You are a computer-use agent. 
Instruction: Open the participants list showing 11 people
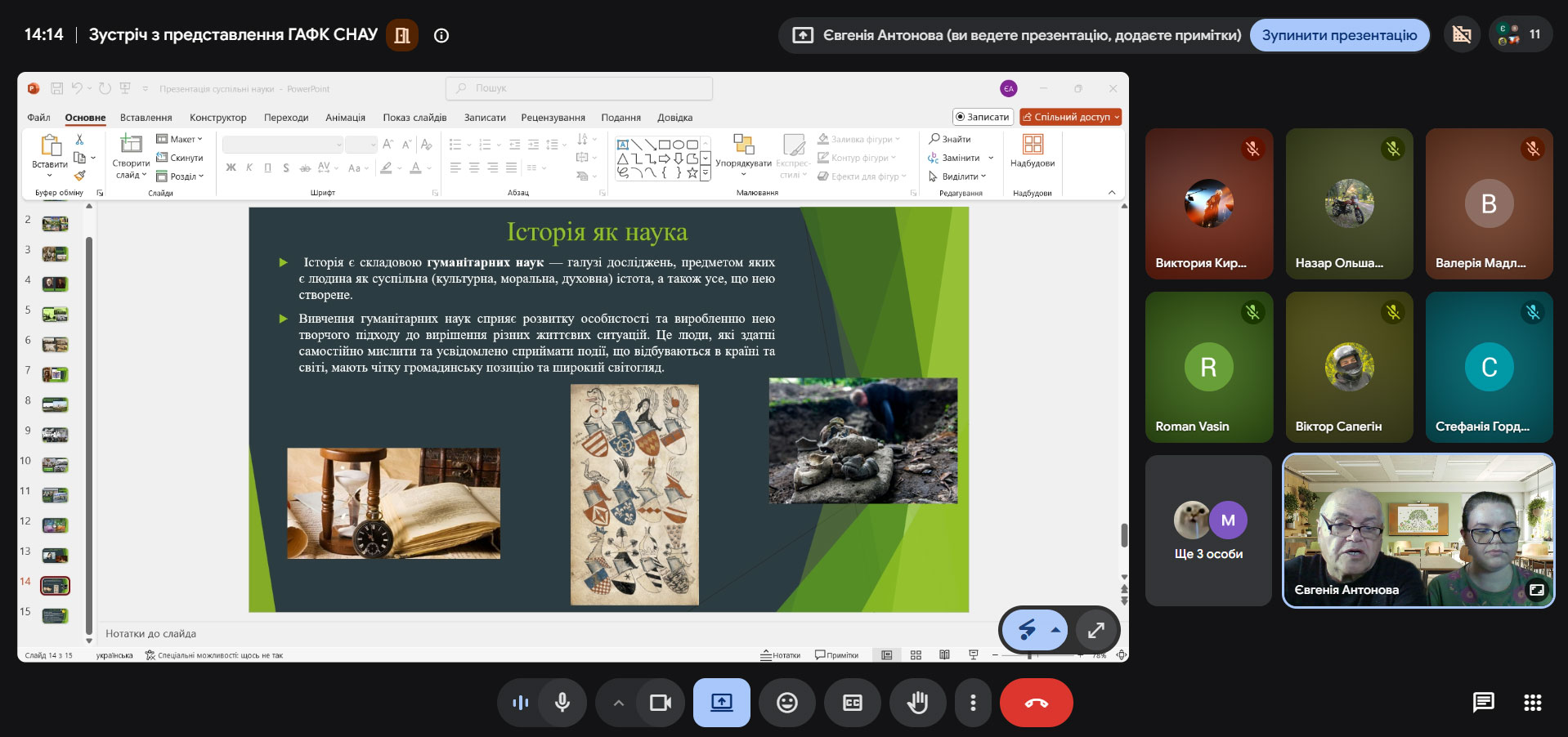(1521, 34)
